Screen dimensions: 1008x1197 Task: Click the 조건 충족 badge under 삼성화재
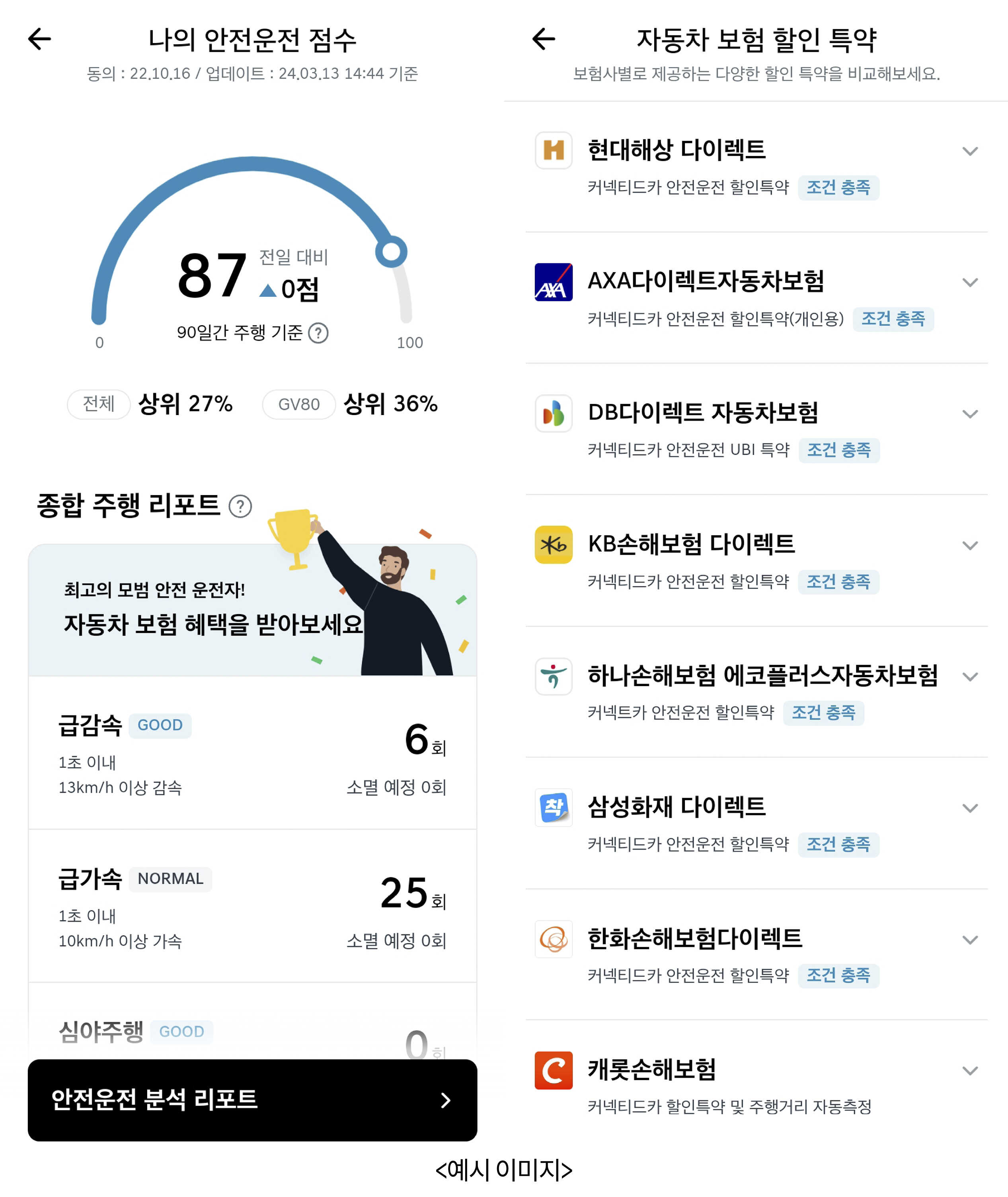pos(839,845)
